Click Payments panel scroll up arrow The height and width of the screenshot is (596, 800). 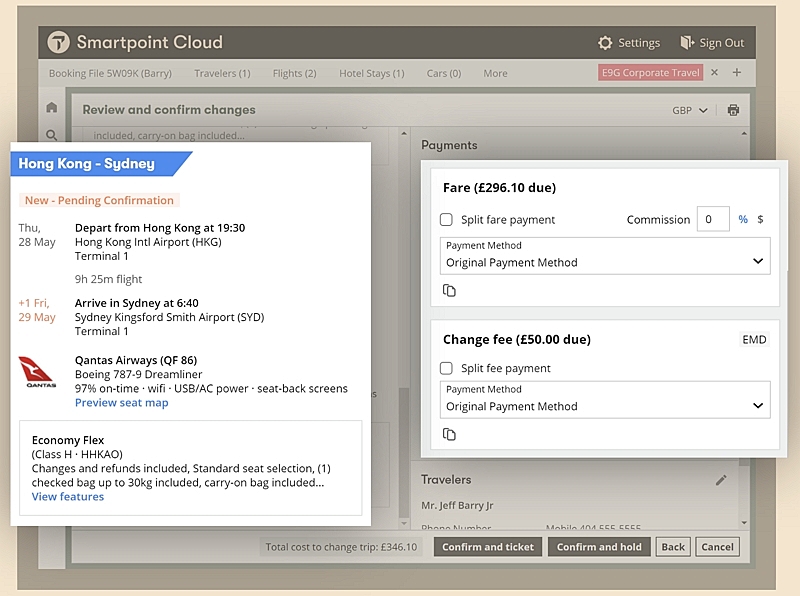(x=744, y=134)
